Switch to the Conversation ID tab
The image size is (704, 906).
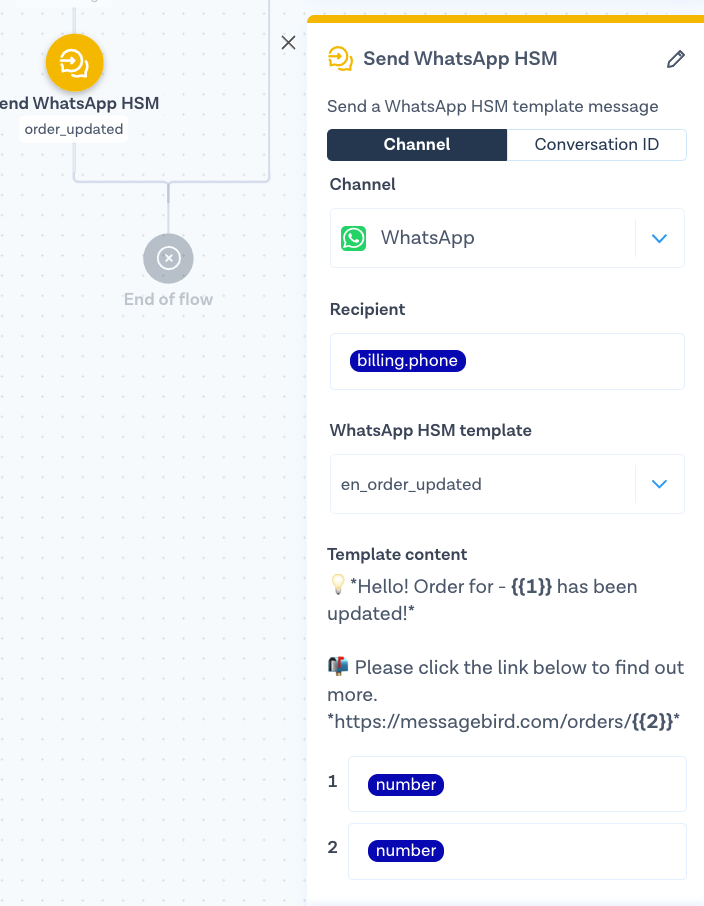pos(597,145)
